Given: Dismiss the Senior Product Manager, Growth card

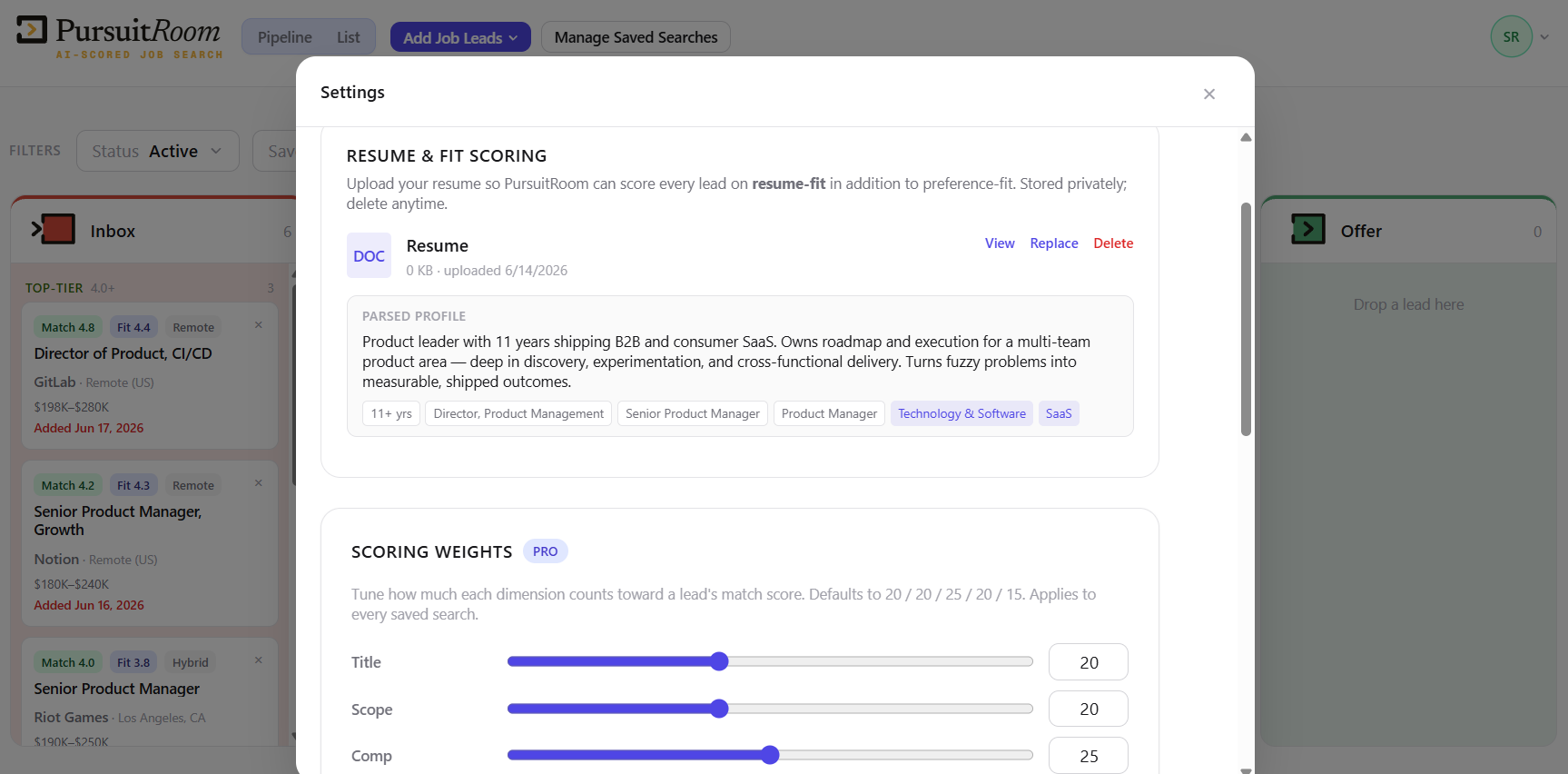Looking at the screenshot, I should [259, 483].
